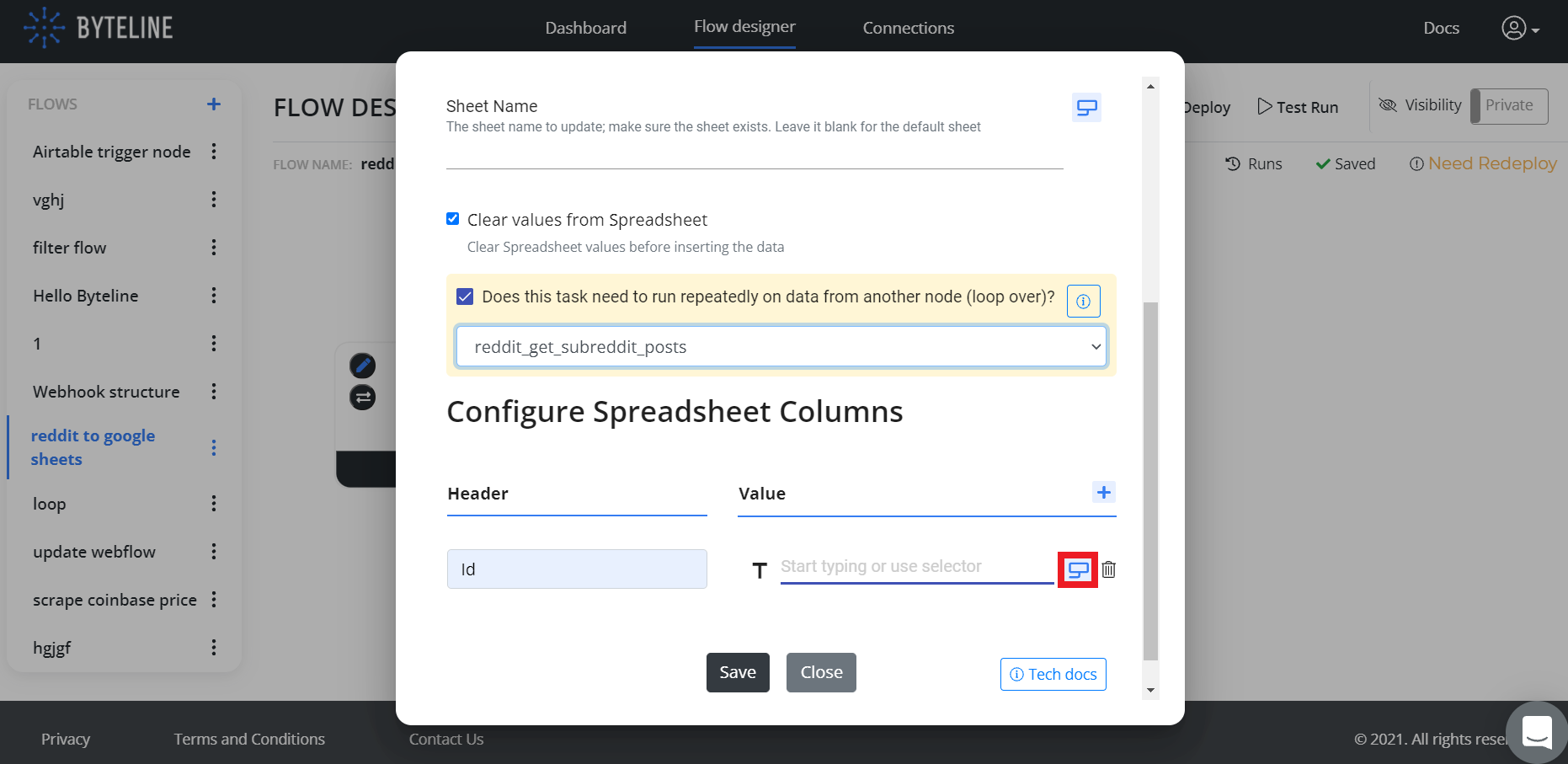
Task: Select the vghj flow
Action: pos(49,200)
